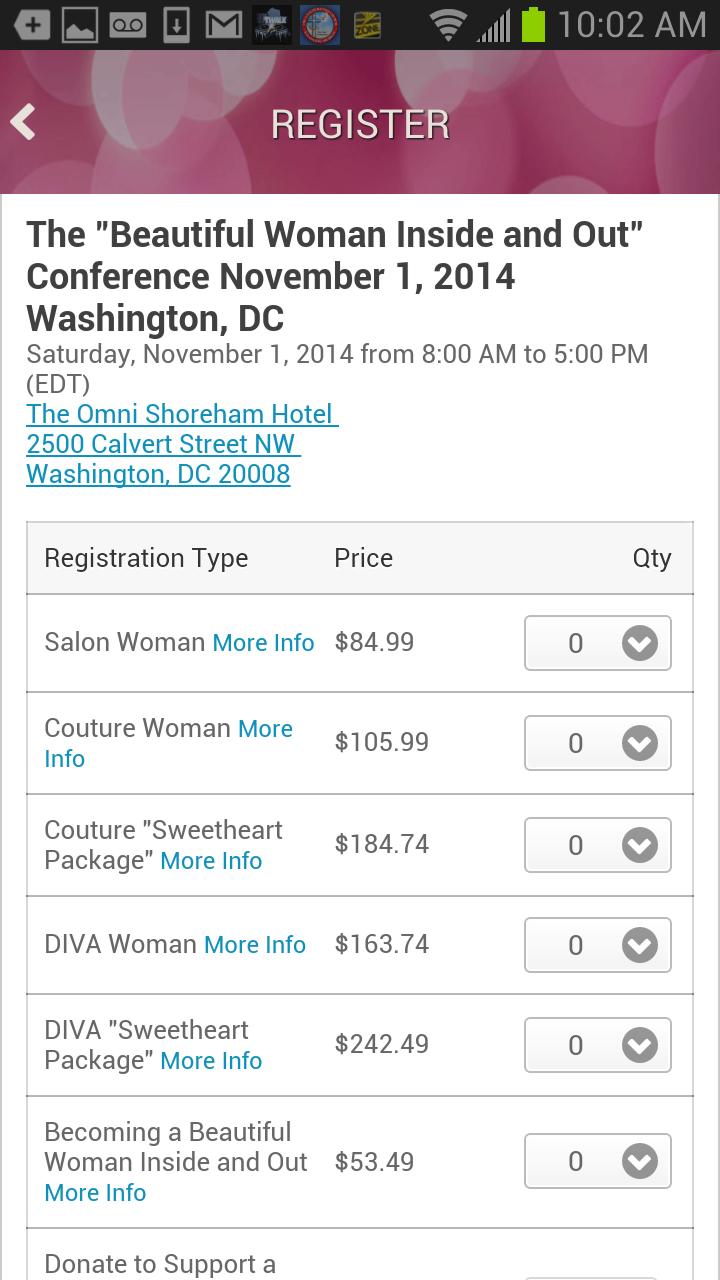Tap the plus icon in status bar
This screenshot has width=720, height=1280.
32,25
